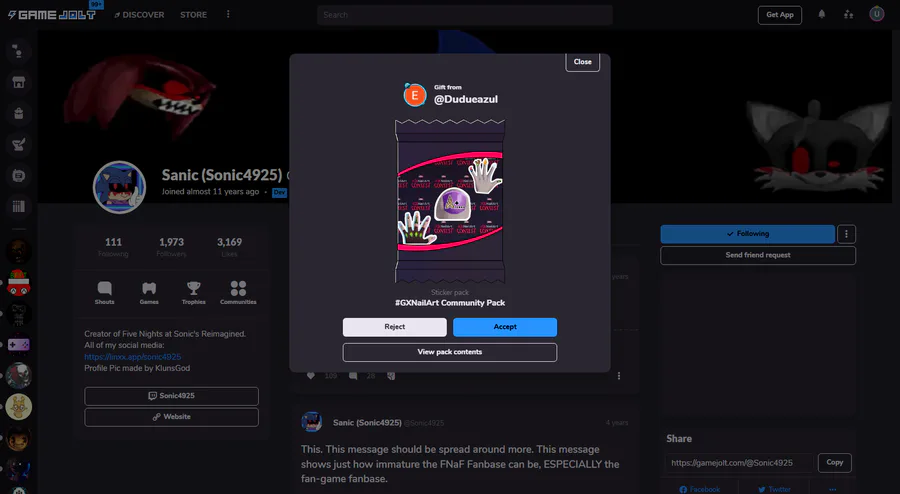The height and width of the screenshot is (494, 900).
Task: Share profile on Twitter
Action: (774, 489)
